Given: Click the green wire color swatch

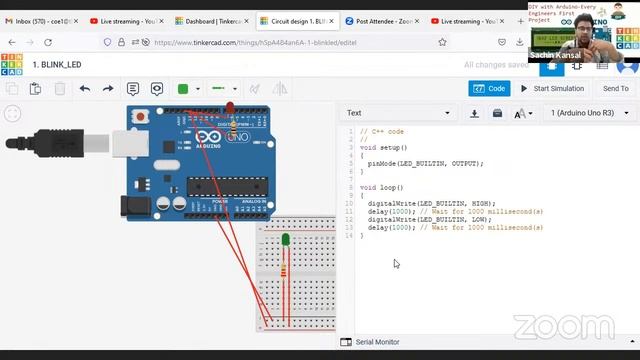Looking at the screenshot, I should (183, 89).
